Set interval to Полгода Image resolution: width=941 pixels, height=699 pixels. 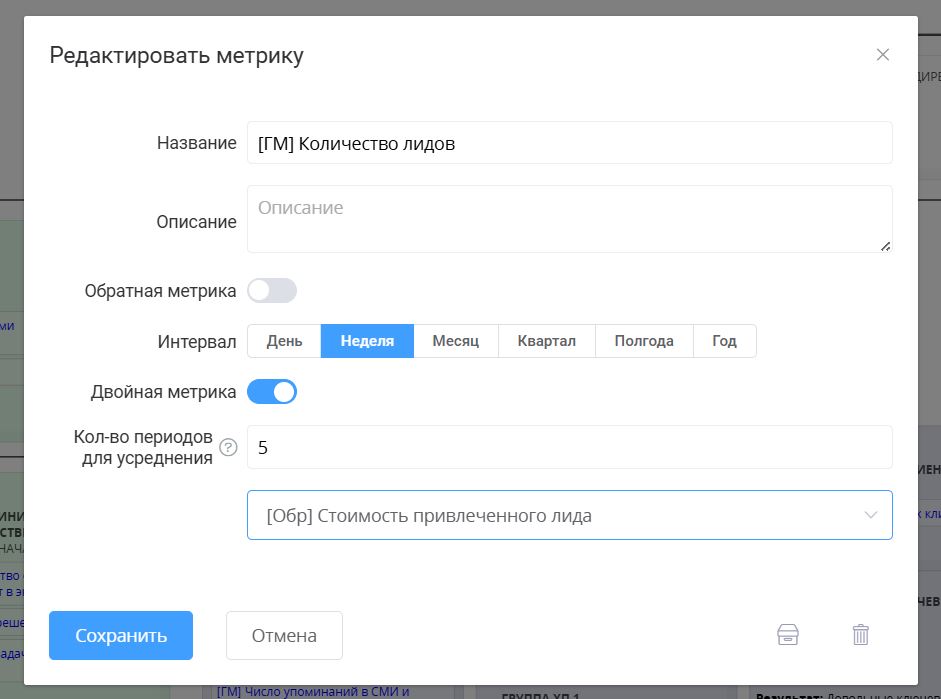click(x=644, y=340)
